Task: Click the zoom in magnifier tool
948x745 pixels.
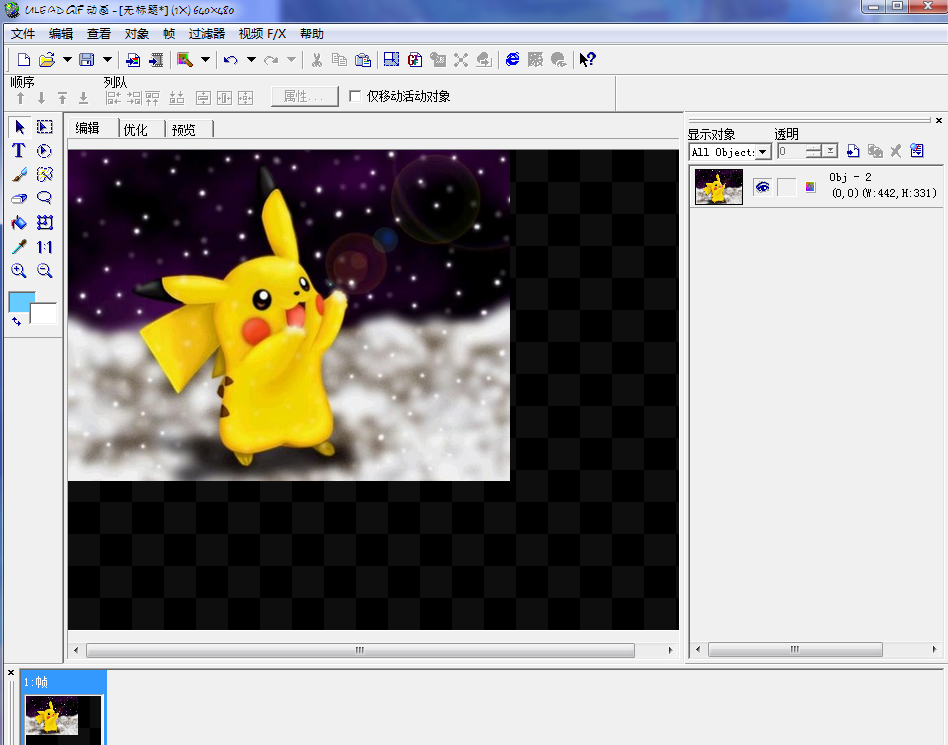Action: pos(19,270)
